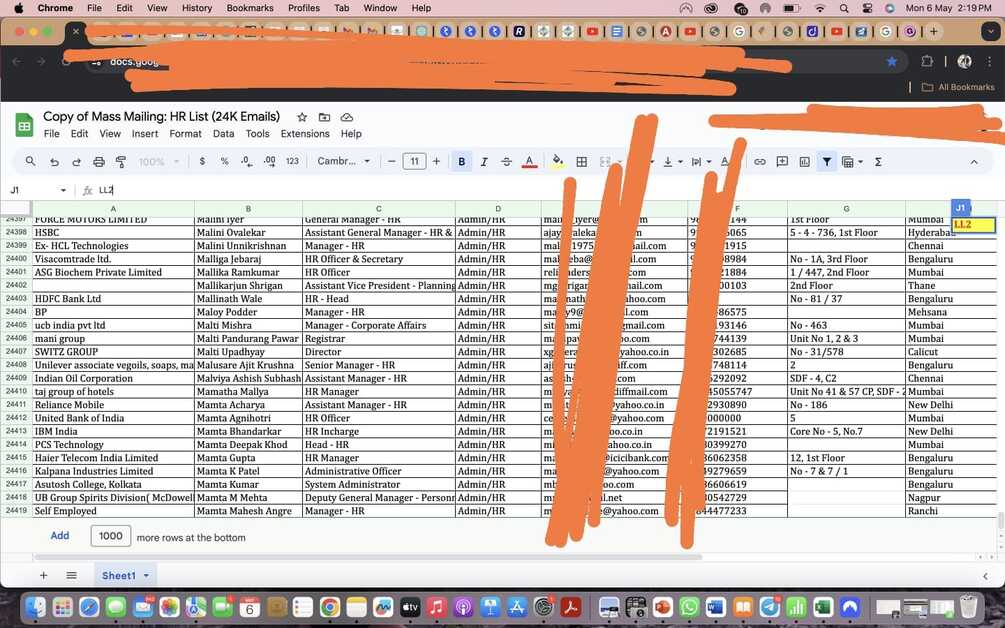Image resolution: width=1005 pixels, height=628 pixels.
Task: Insert link using chain icon
Action: coord(760,162)
